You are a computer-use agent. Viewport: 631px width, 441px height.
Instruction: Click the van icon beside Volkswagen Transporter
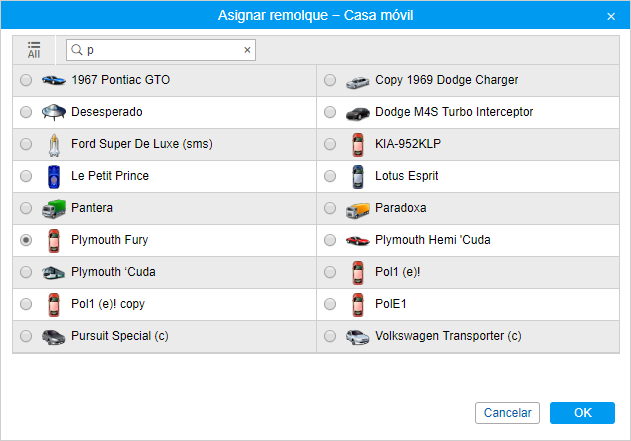click(357, 336)
